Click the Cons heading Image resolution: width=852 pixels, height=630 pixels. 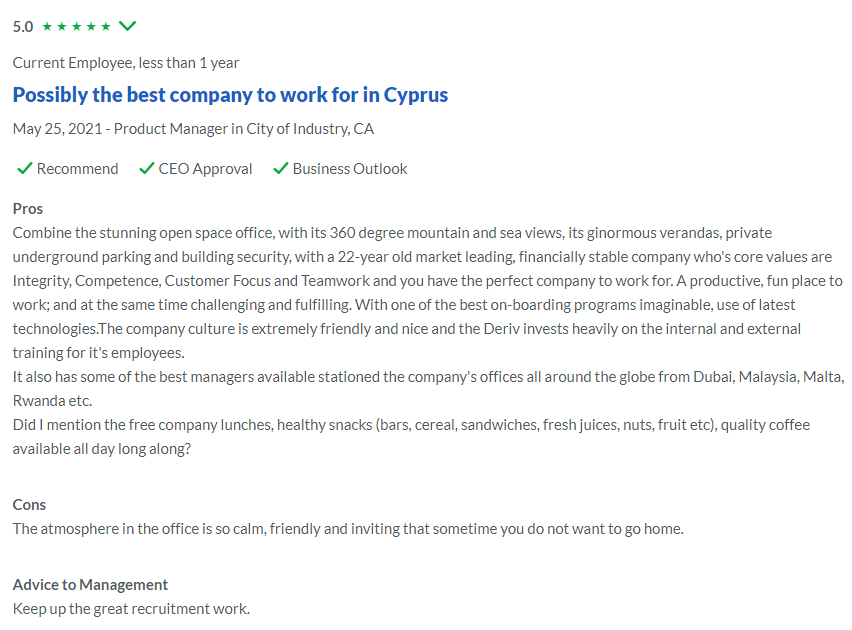pos(29,505)
